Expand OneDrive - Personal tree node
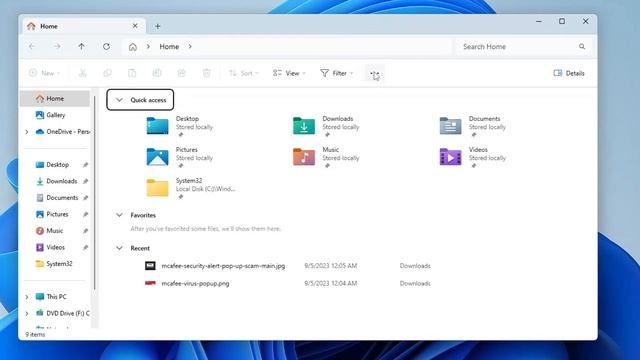Screen dimensions: 640x360 point(27,132)
